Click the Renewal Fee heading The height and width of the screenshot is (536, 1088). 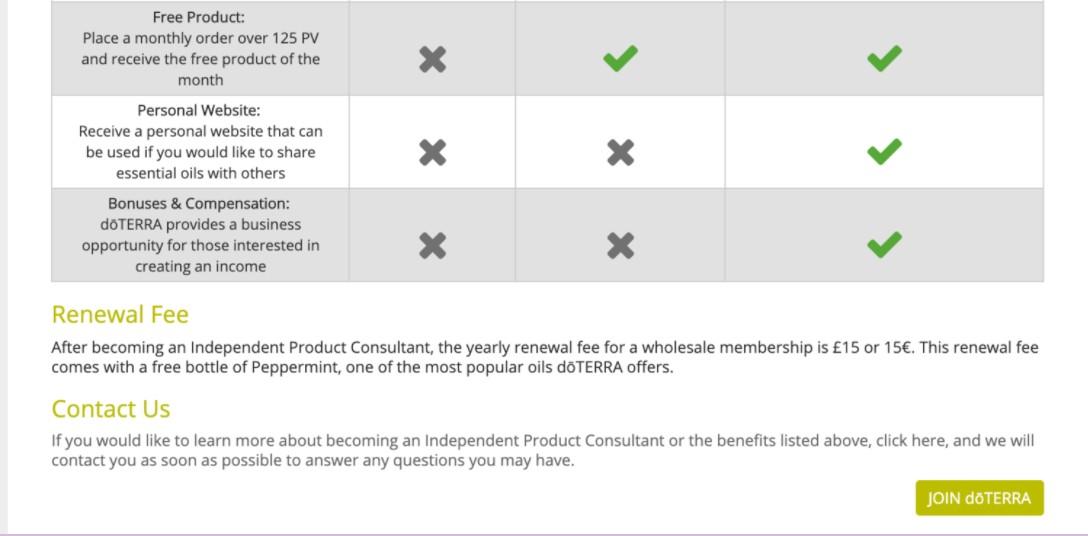coord(120,315)
